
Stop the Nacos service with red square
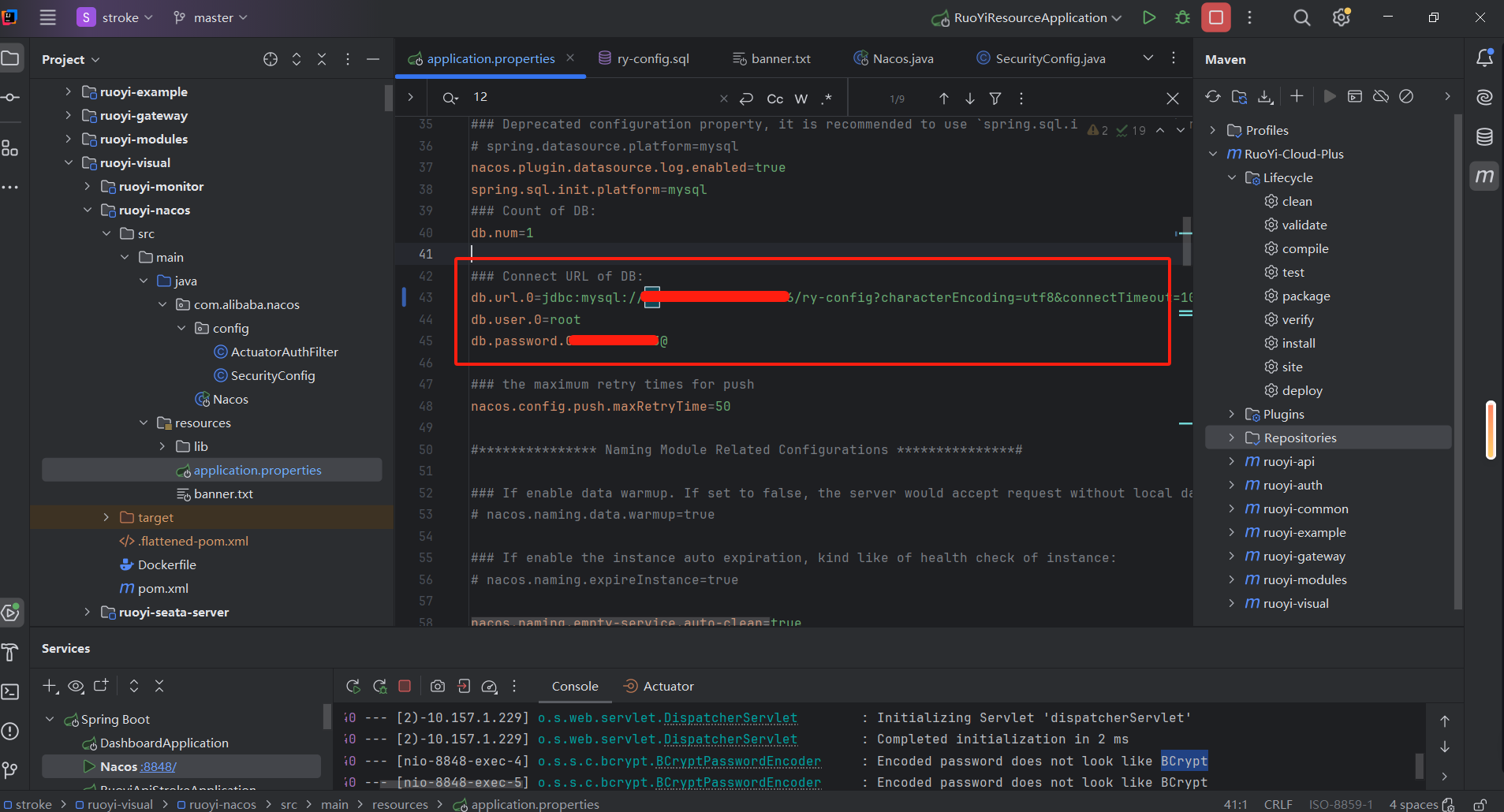point(405,686)
